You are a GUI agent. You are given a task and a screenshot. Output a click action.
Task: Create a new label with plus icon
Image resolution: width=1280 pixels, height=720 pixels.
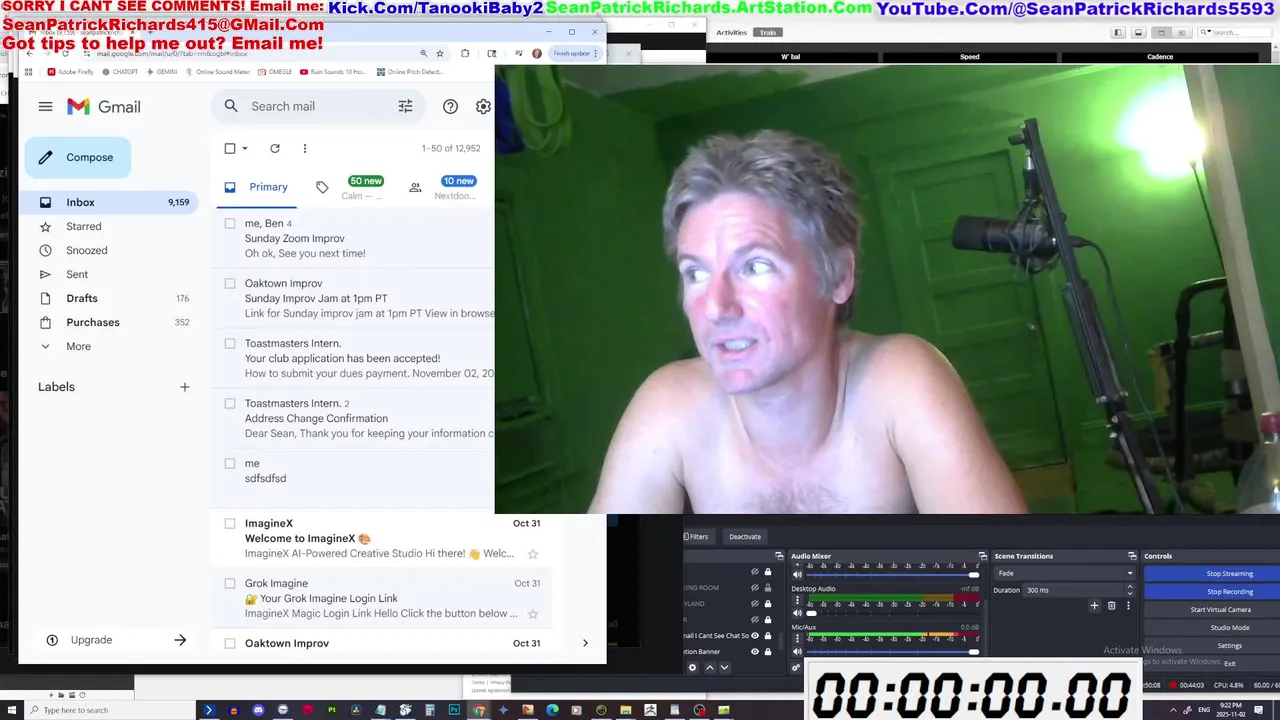point(184,387)
